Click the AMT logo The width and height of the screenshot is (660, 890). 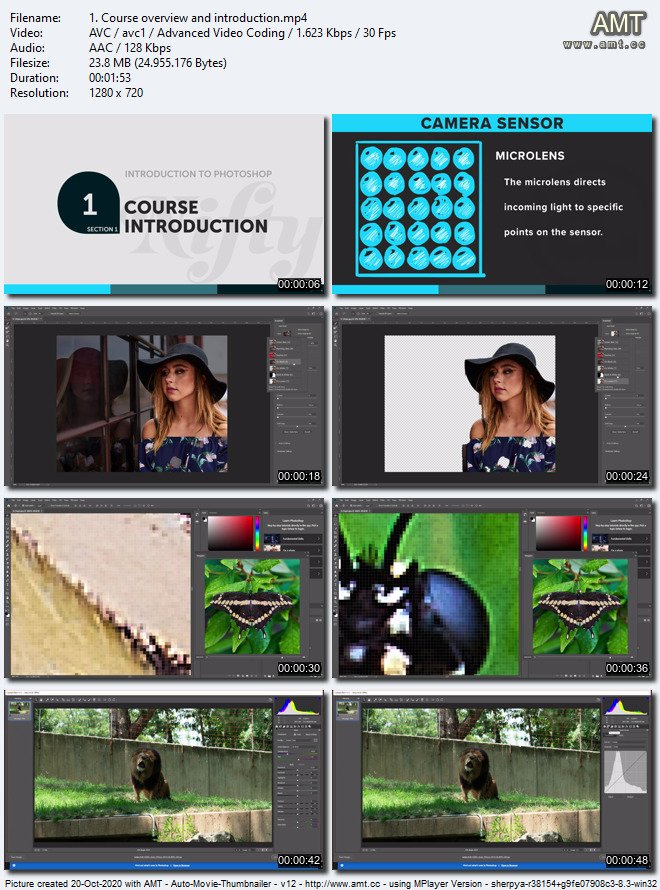pos(618,24)
